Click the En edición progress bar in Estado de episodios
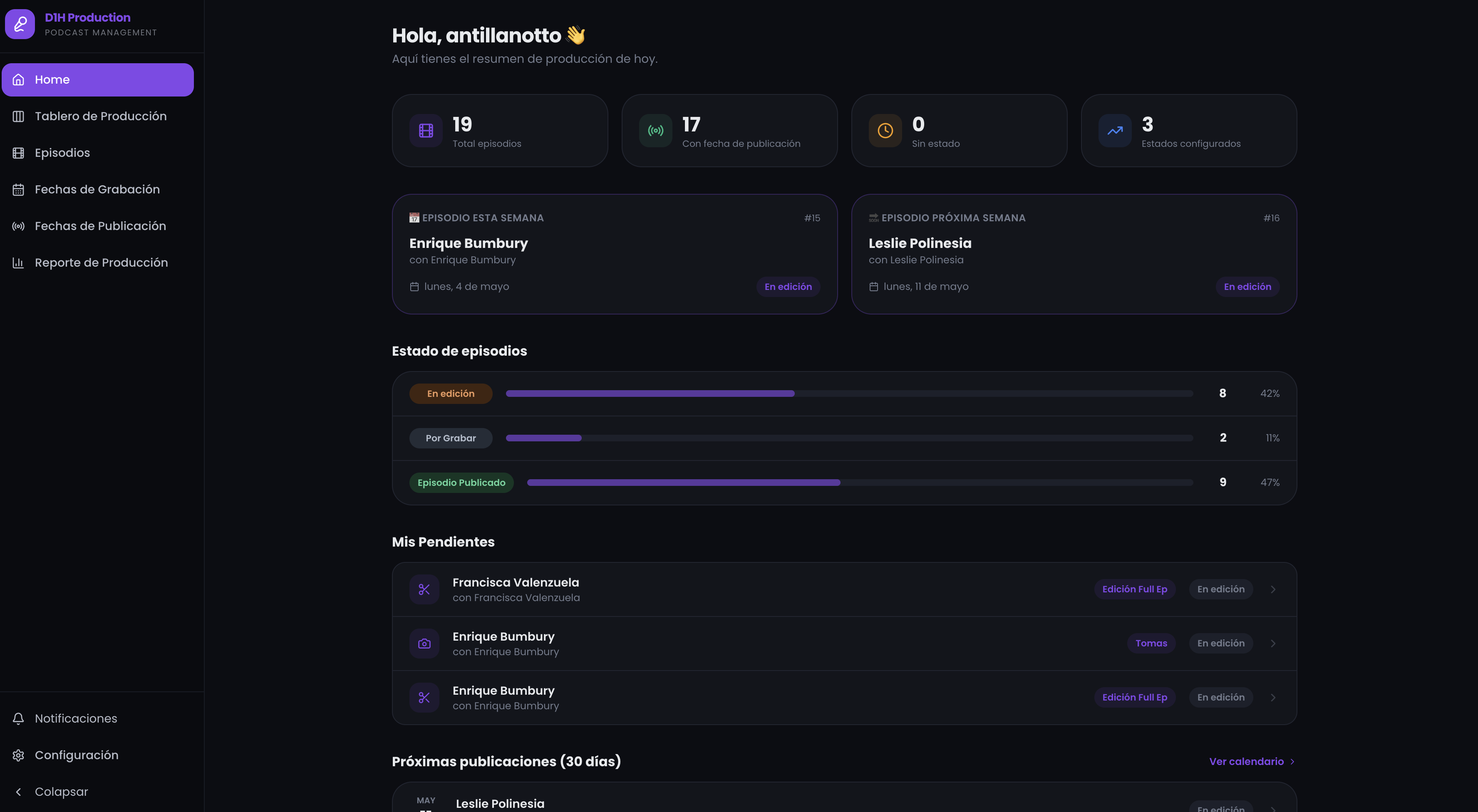 849,394
